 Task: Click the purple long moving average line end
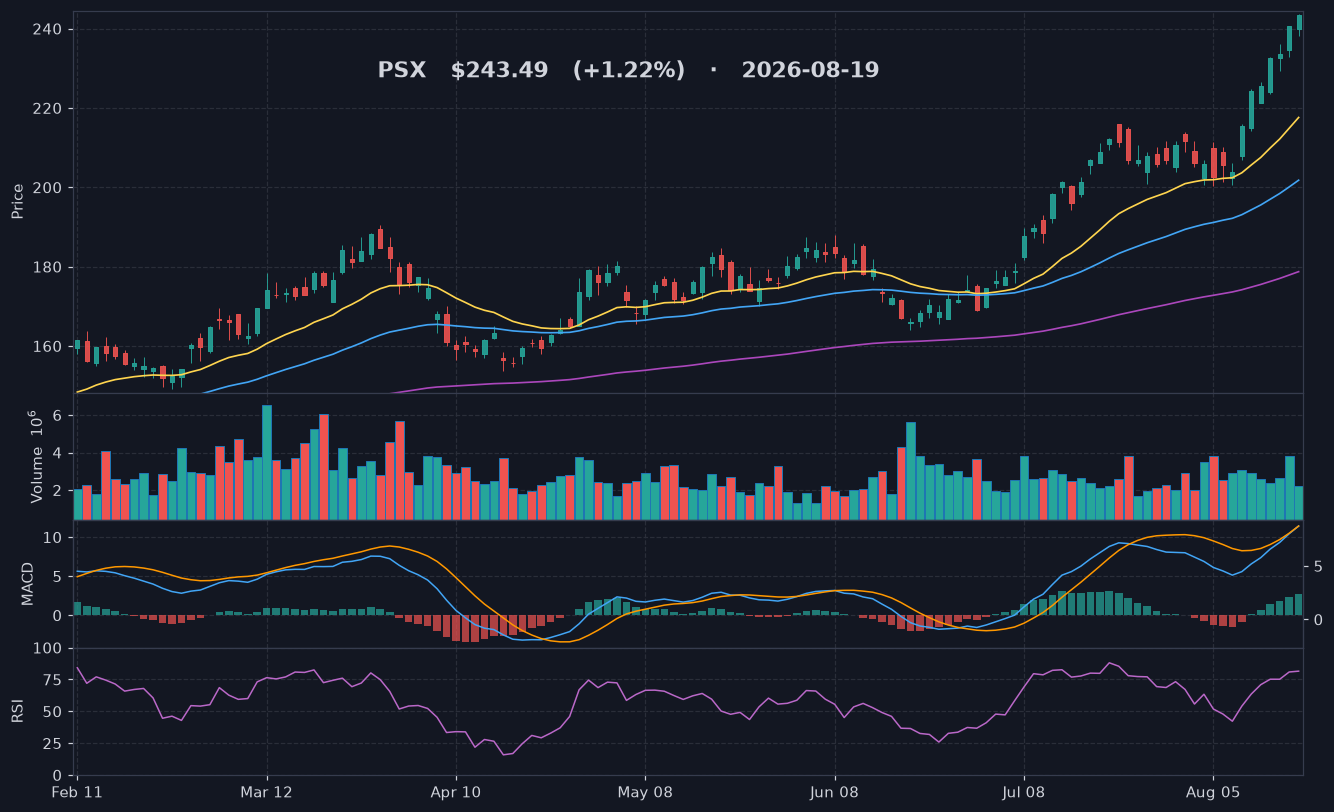pyautogui.click(x=1298, y=271)
